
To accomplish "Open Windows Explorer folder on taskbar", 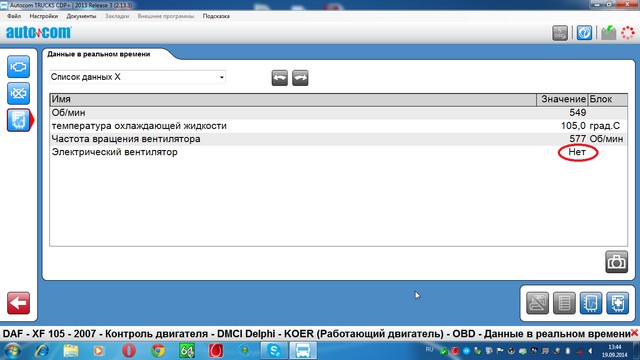I will 71,351.
